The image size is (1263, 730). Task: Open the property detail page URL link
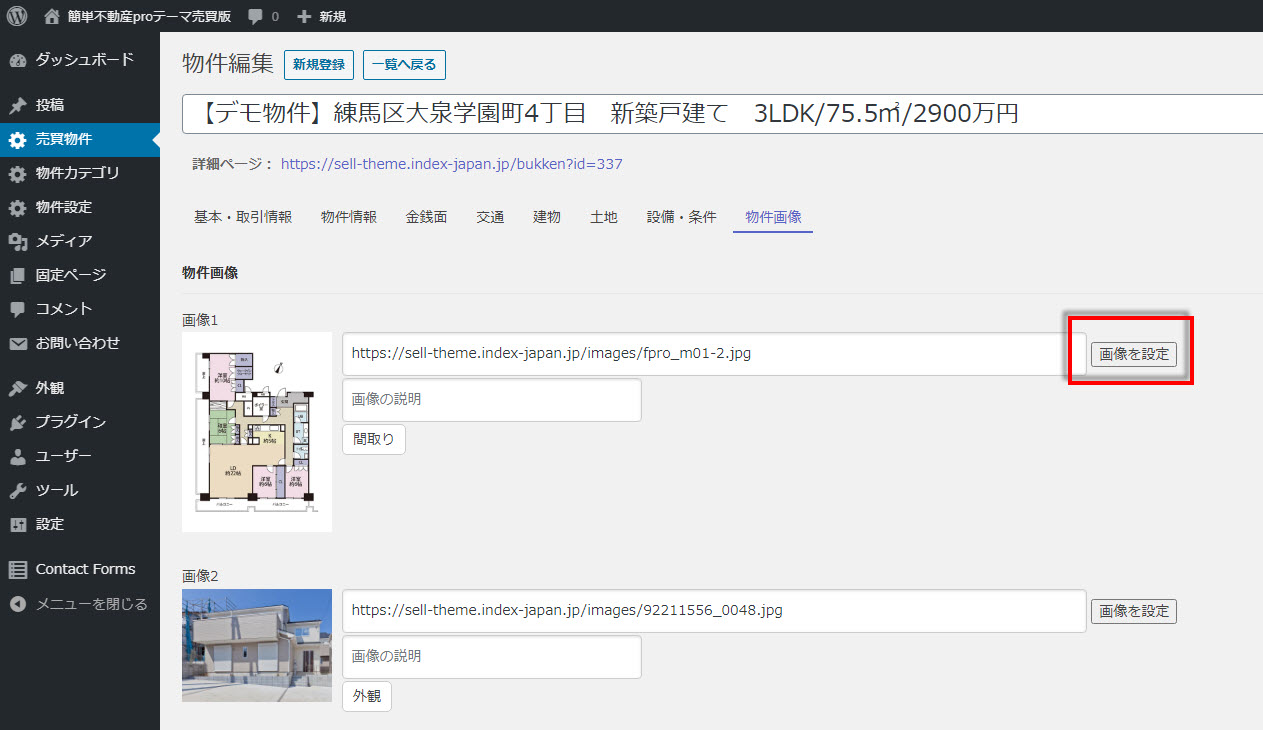[451, 164]
